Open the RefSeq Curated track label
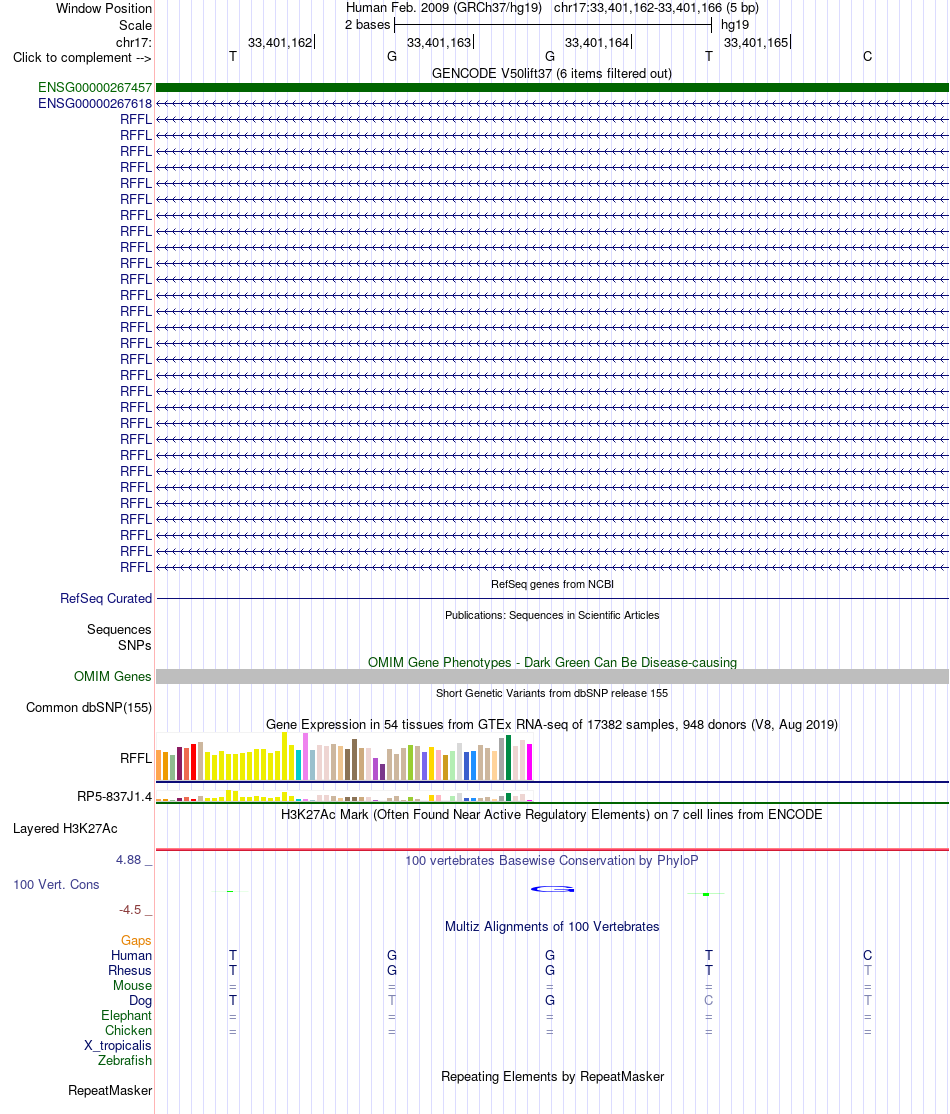This screenshot has width=950, height=1114. 106,598
